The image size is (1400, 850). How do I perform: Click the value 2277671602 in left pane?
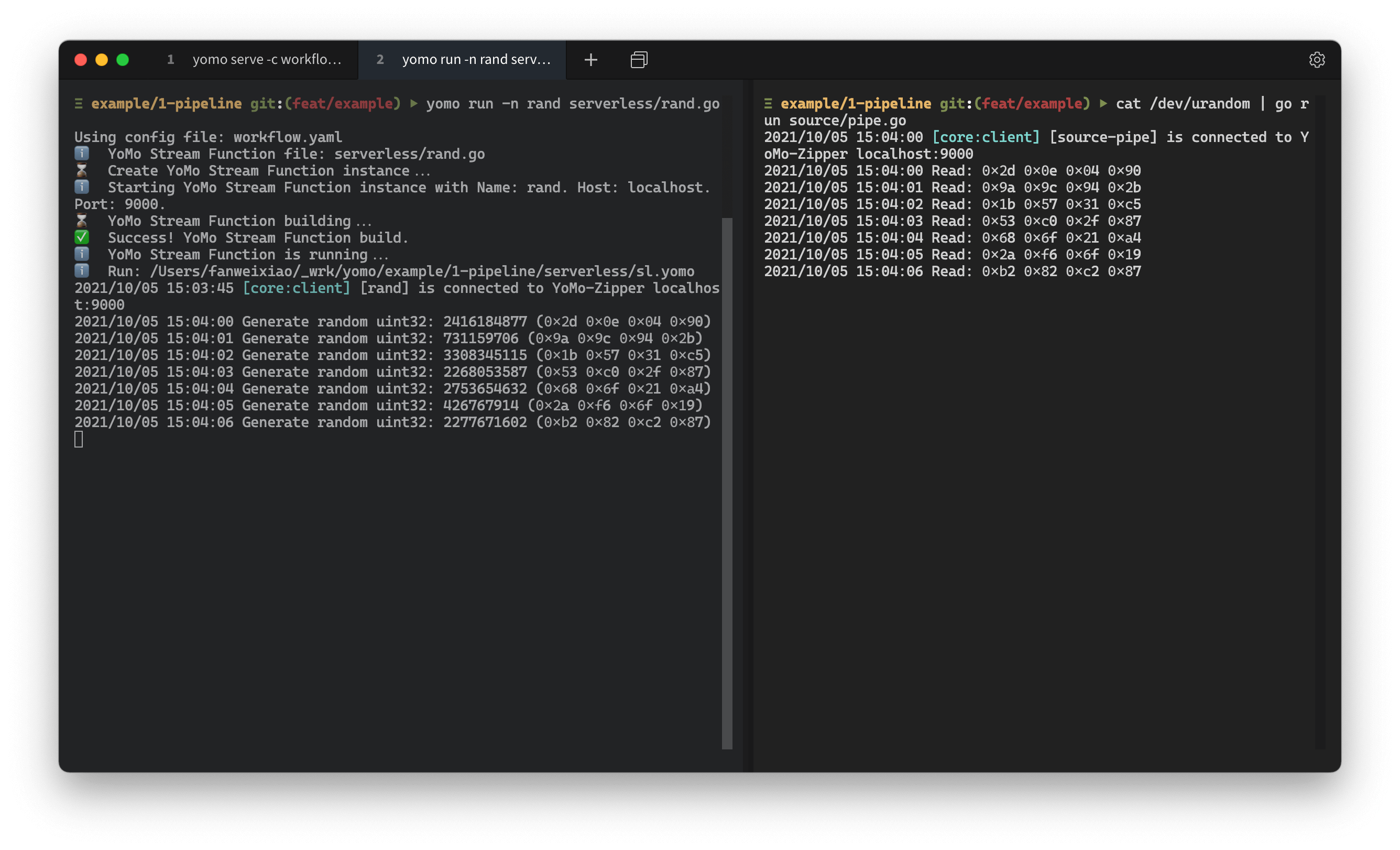click(485, 422)
